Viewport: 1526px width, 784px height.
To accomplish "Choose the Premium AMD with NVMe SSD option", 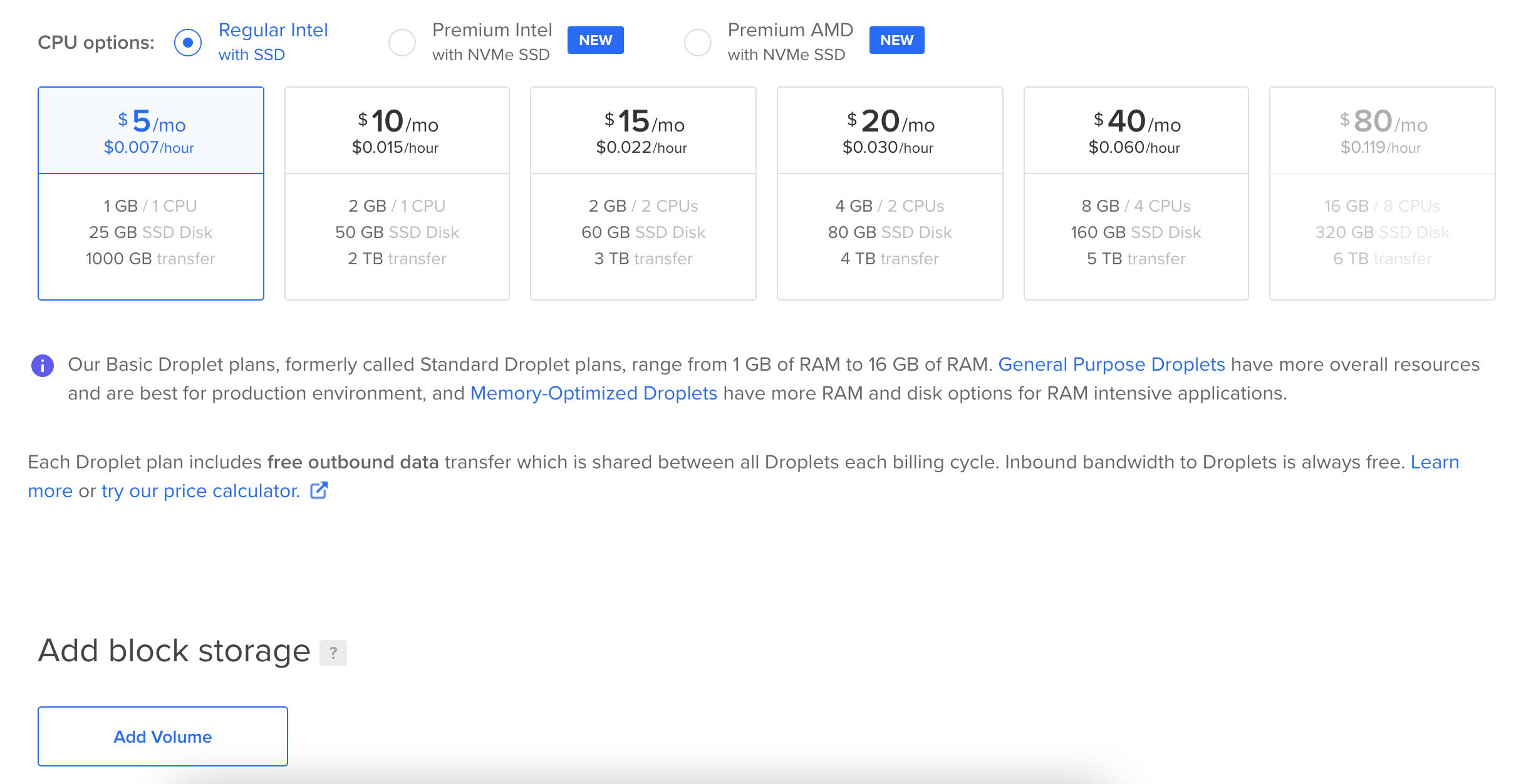I will (x=698, y=43).
